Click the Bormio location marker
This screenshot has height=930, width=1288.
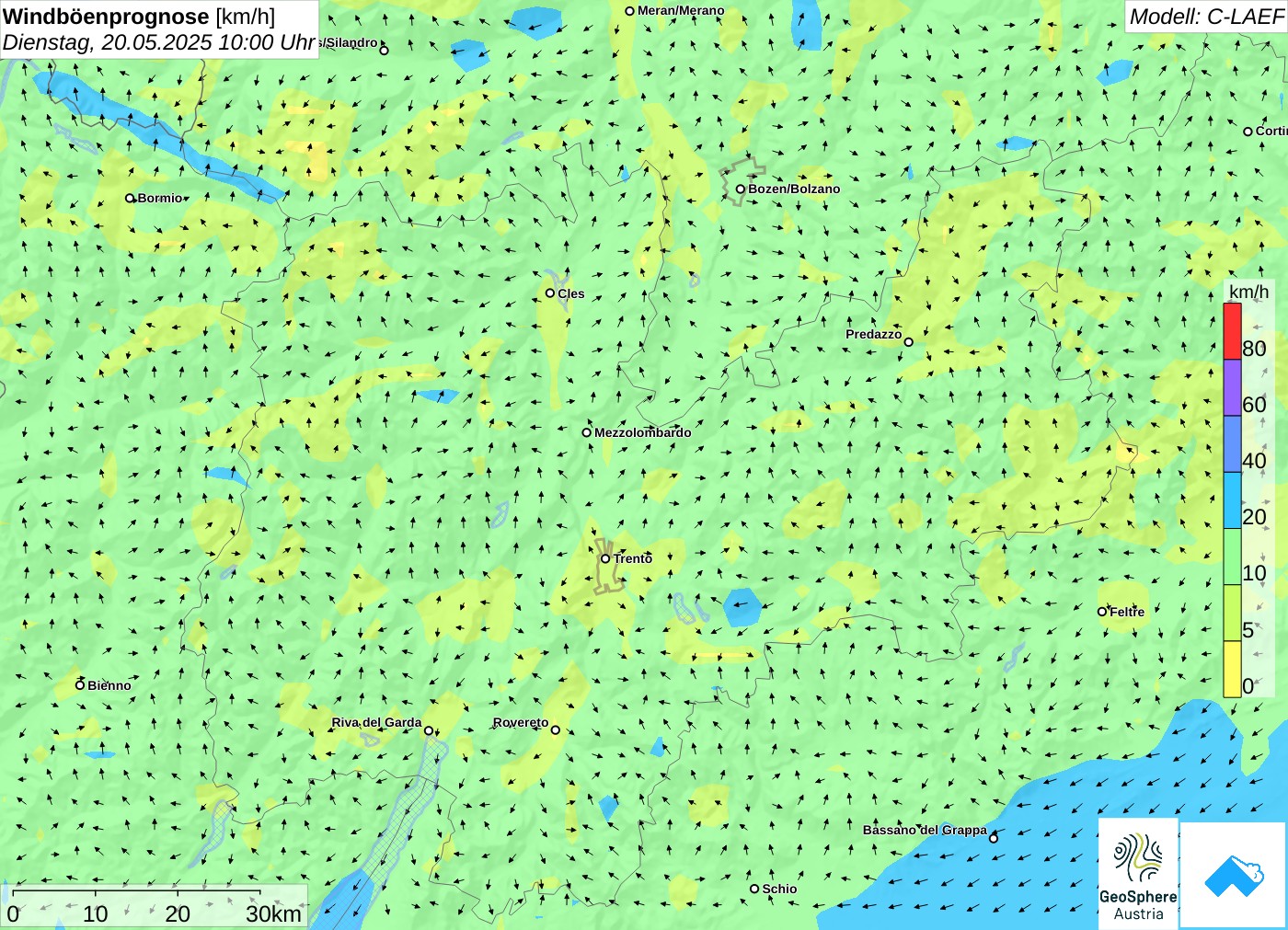pos(130,198)
